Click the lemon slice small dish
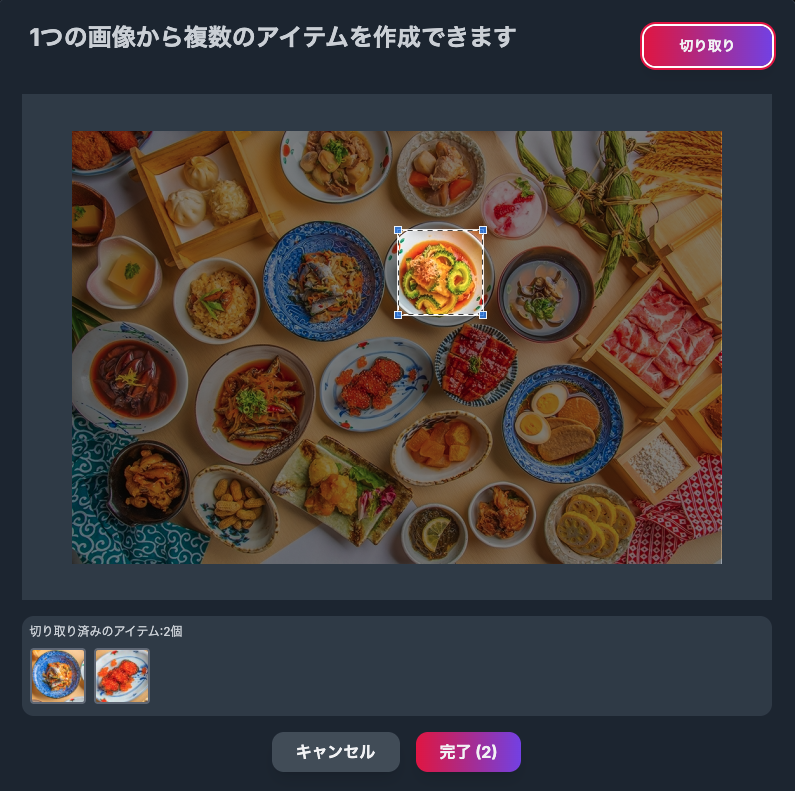The height and width of the screenshot is (791, 795). pyautogui.click(x=434, y=533)
